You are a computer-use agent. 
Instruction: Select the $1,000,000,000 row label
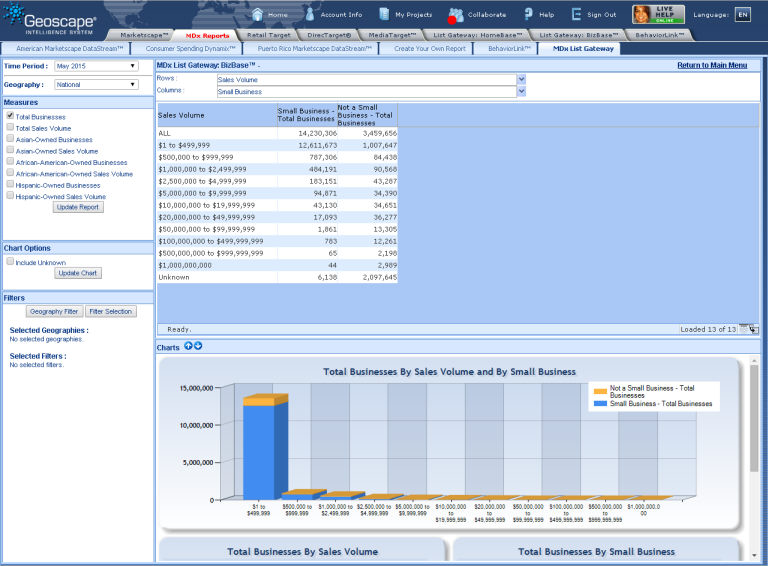pyautogui.click(x=185, y=265)
